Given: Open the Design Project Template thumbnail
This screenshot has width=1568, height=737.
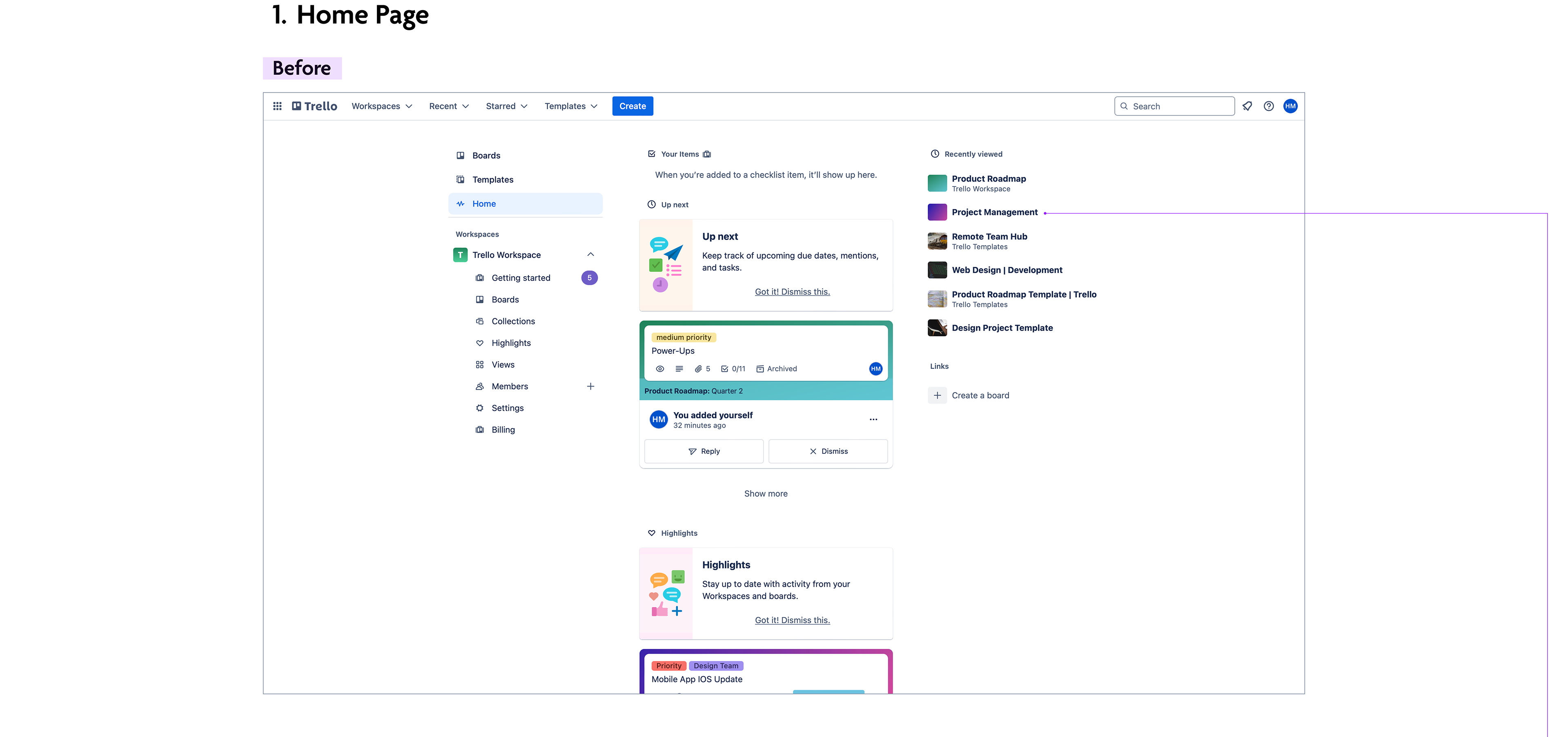Looking at the screenshot, I should point(938,328).
